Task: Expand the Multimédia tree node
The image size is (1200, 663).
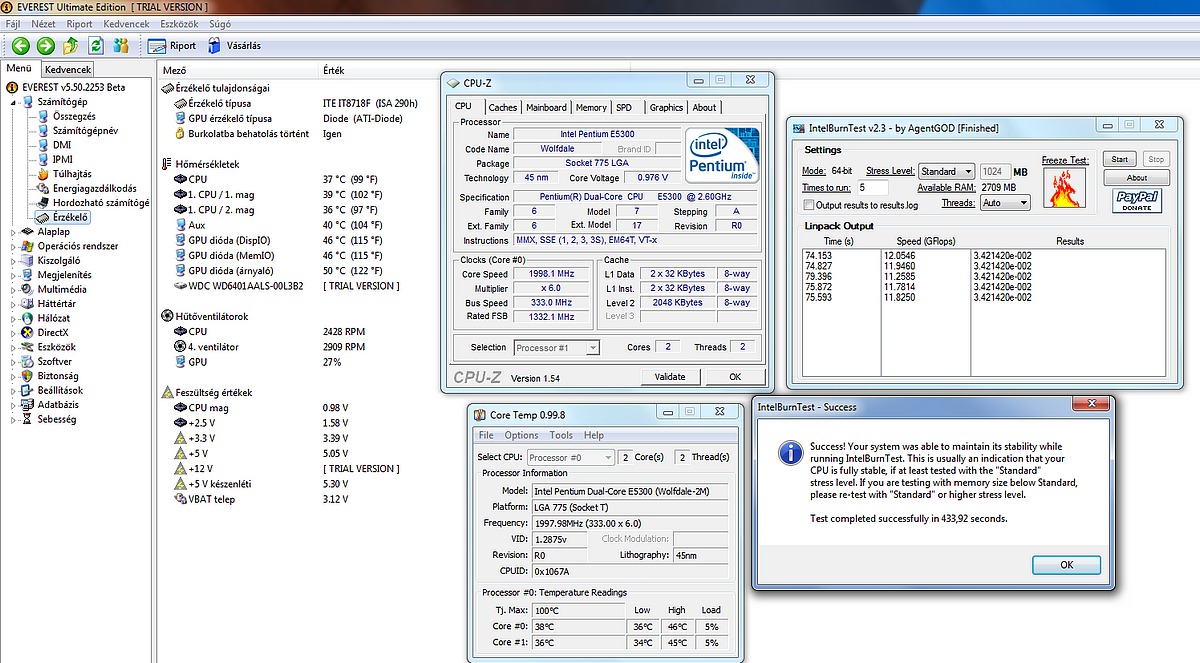Action: pos(13,289)
